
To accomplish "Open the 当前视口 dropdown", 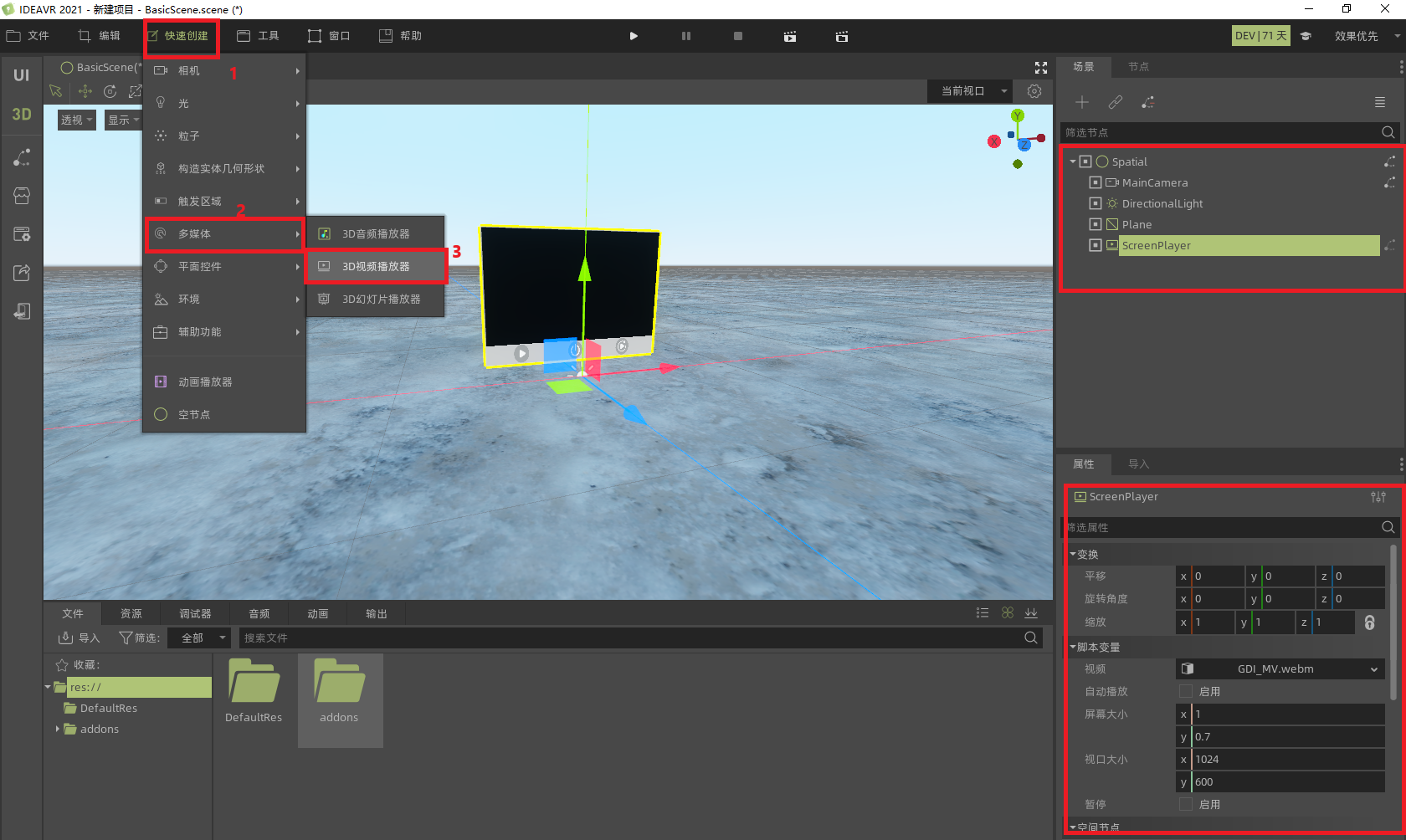I will click(970, 91).
